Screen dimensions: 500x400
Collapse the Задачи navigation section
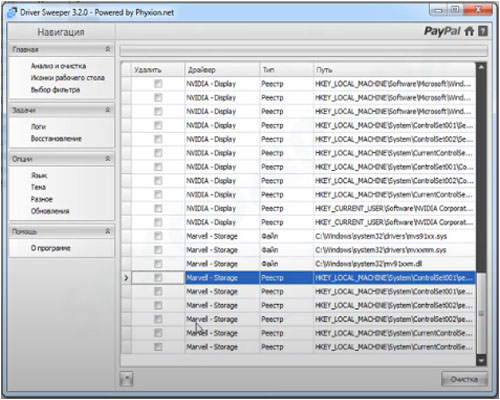pyautogui.click(x=108, y=110)
